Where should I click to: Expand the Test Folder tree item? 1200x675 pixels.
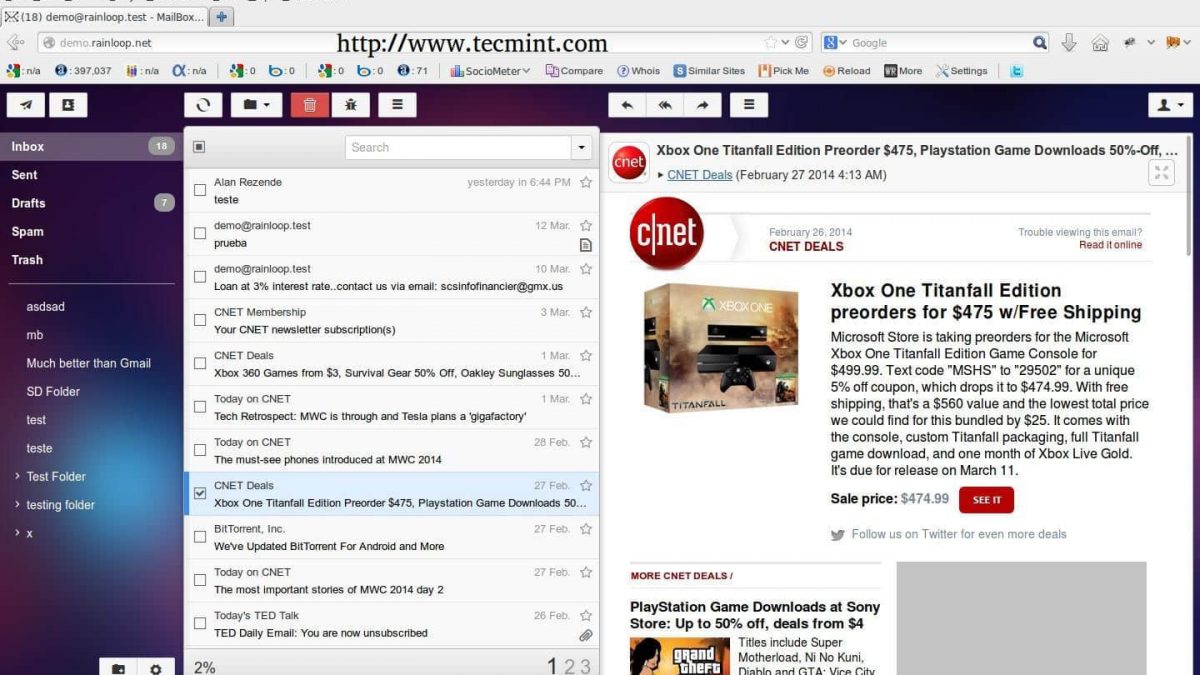coord(17,476)
